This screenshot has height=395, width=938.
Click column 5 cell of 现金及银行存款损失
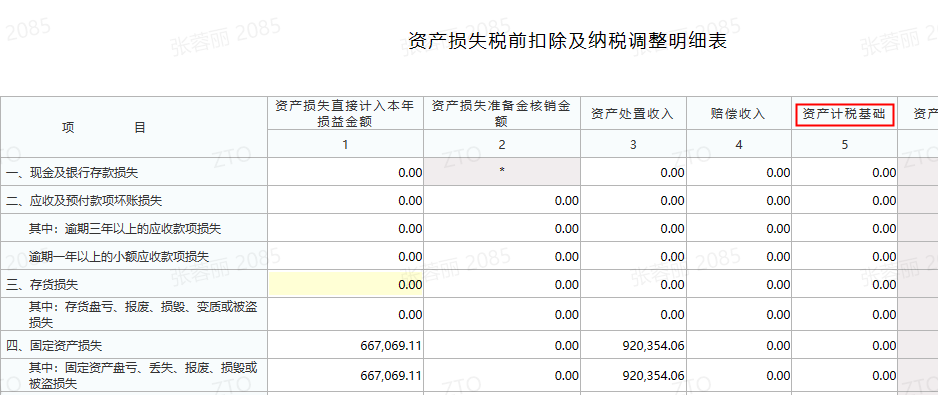click(x=845, y=172)
